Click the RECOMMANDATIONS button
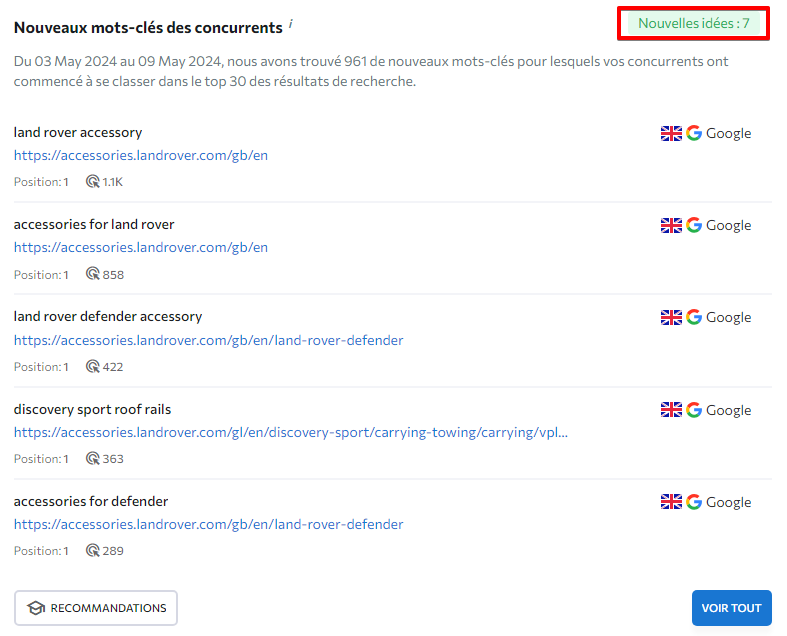 point(96,608)
